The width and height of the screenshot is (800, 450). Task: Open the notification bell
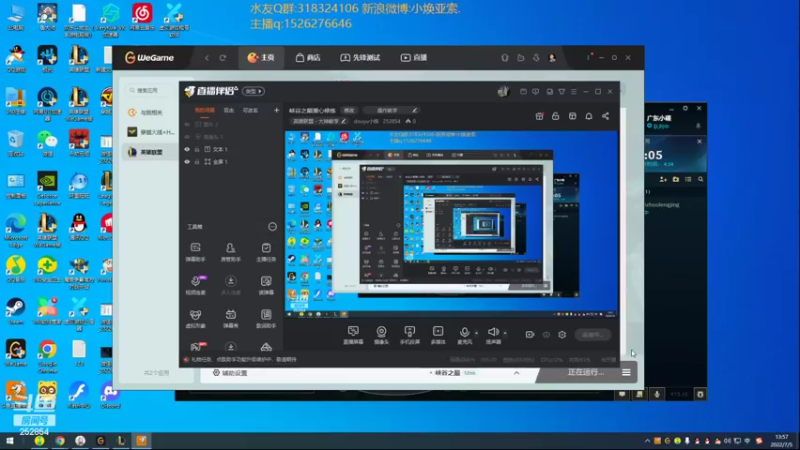pos(589,116)
